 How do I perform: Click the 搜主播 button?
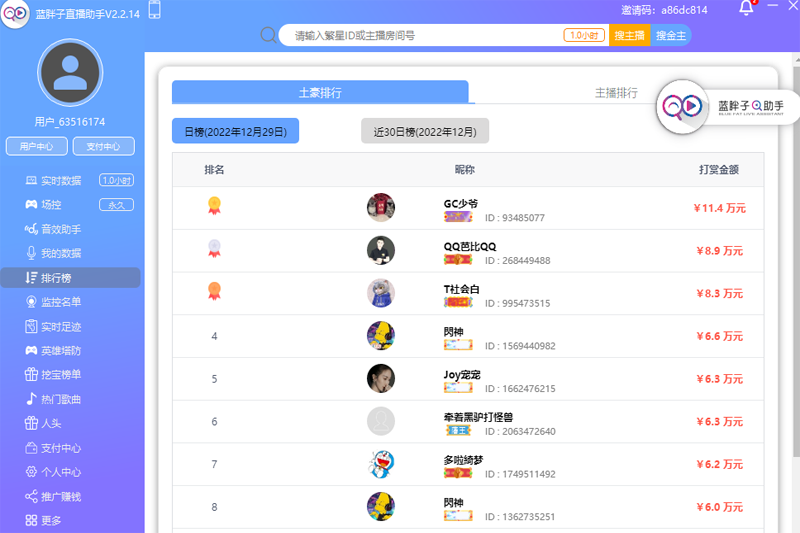(630, 35)
